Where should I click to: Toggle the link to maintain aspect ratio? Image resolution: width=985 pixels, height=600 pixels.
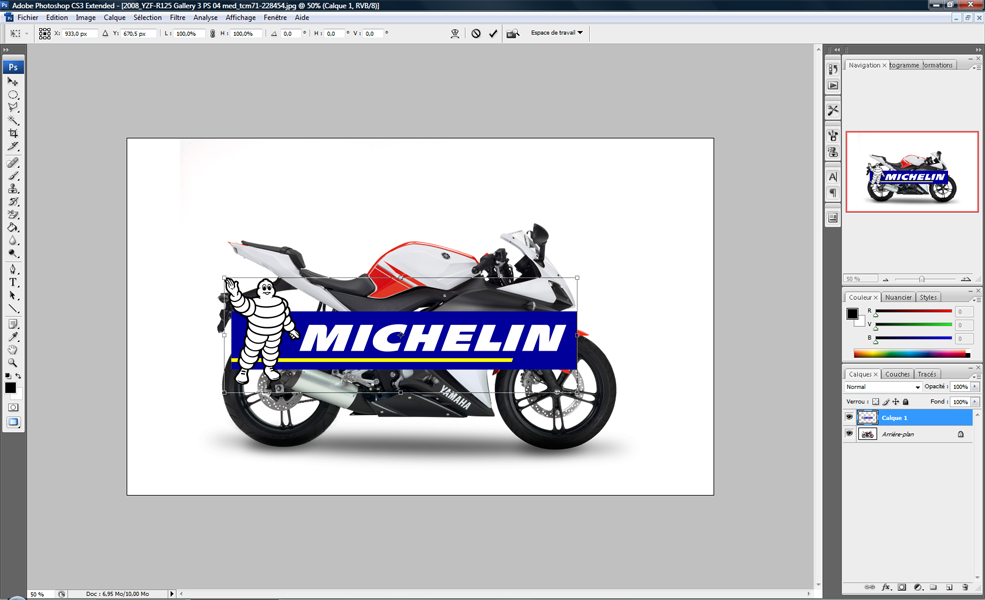[x=212, y=33]
